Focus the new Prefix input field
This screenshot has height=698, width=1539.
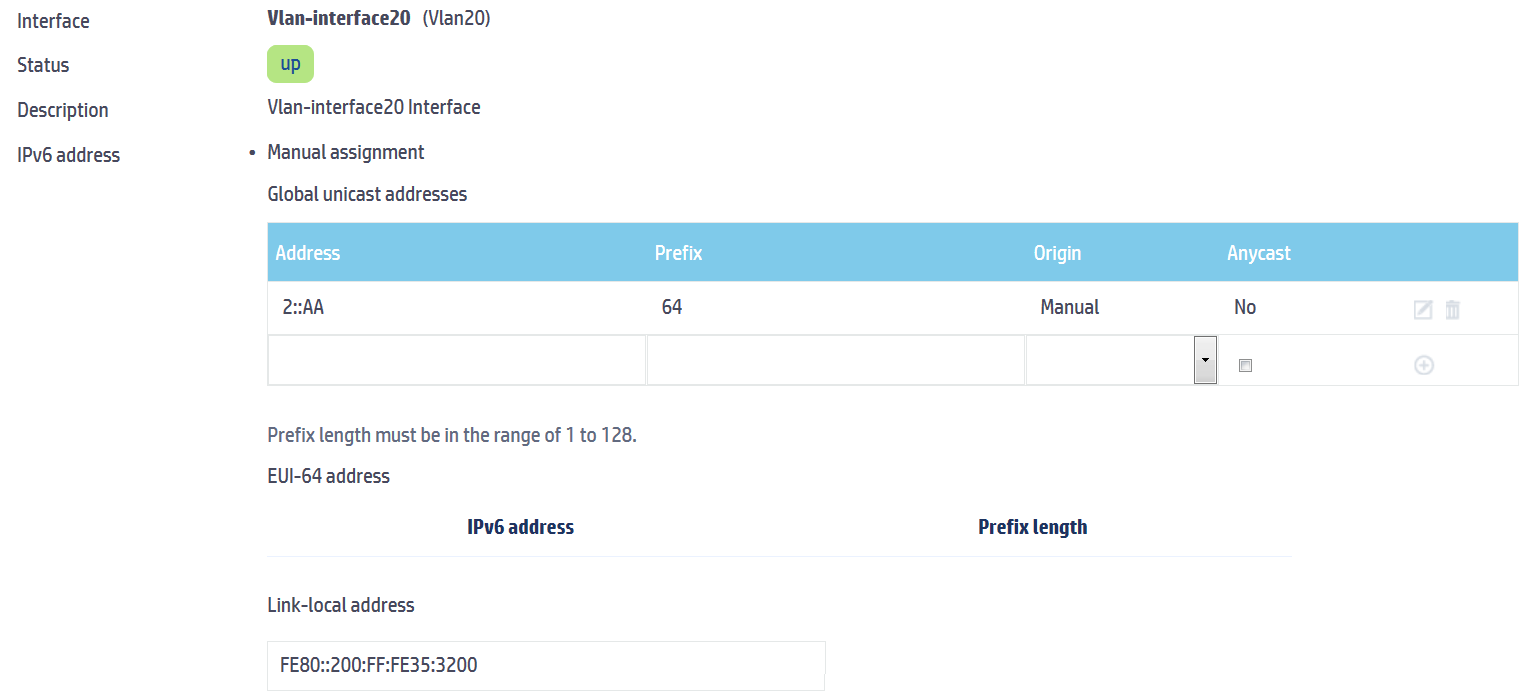[836, 360]
